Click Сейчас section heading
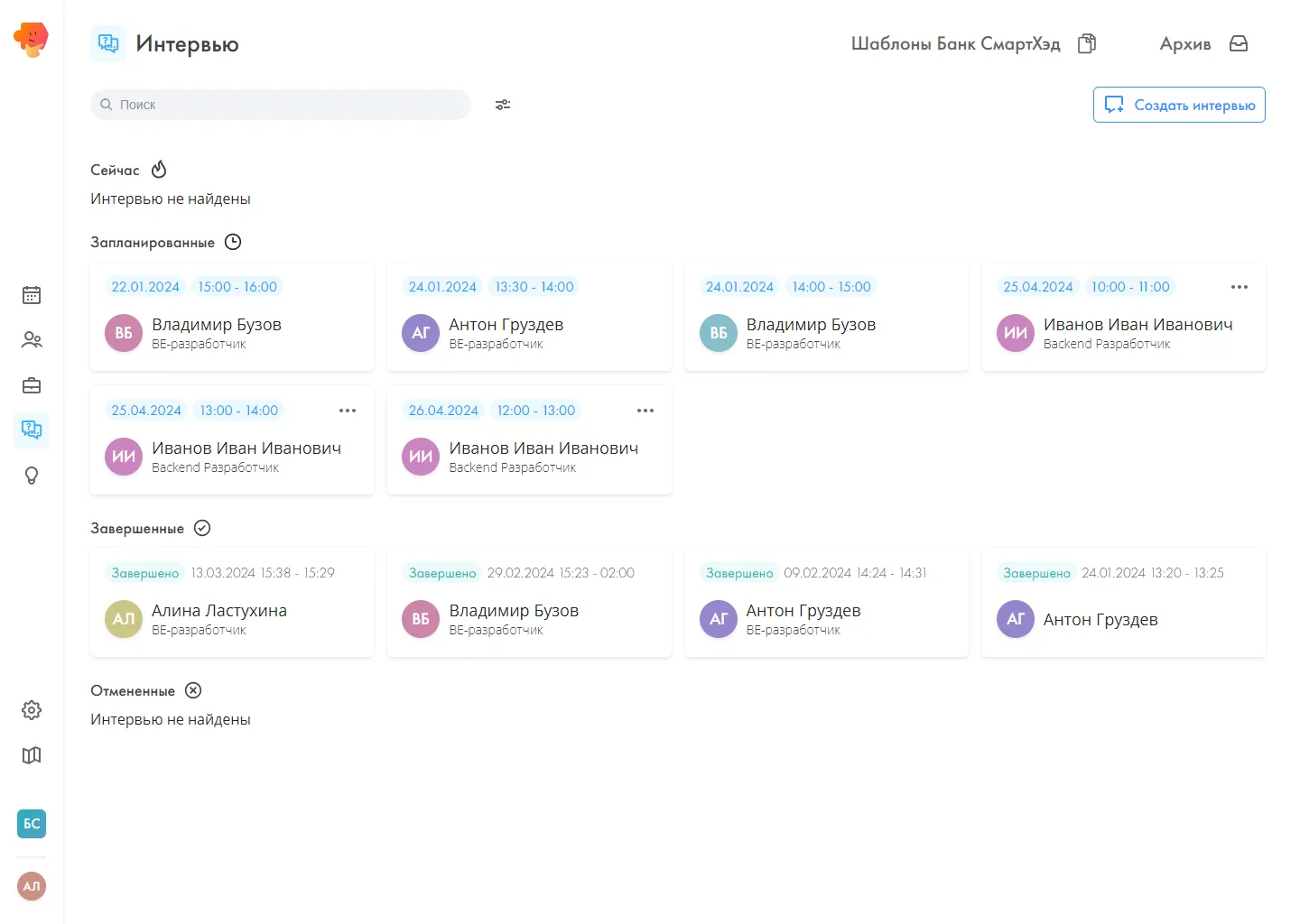Screen dimensions: 1300x924 (x=116, y=170)
